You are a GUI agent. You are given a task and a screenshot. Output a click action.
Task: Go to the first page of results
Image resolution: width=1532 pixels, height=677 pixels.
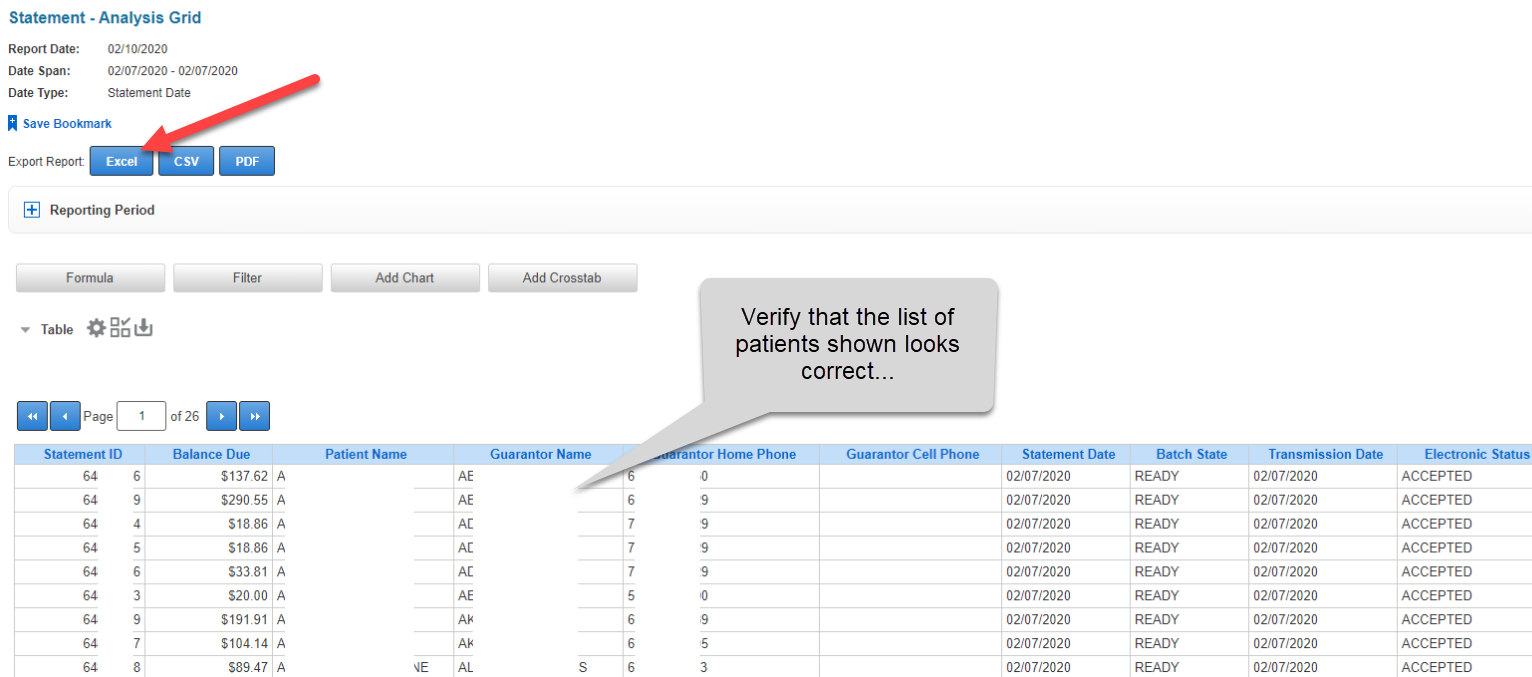(x=32, y=416)
